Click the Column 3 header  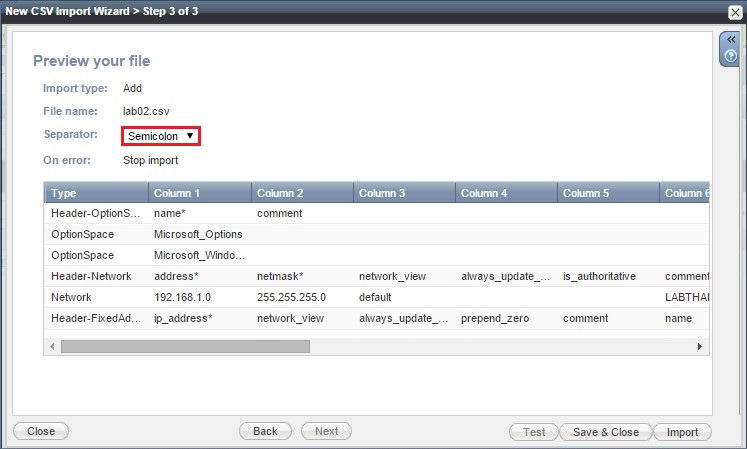point(404,193)
